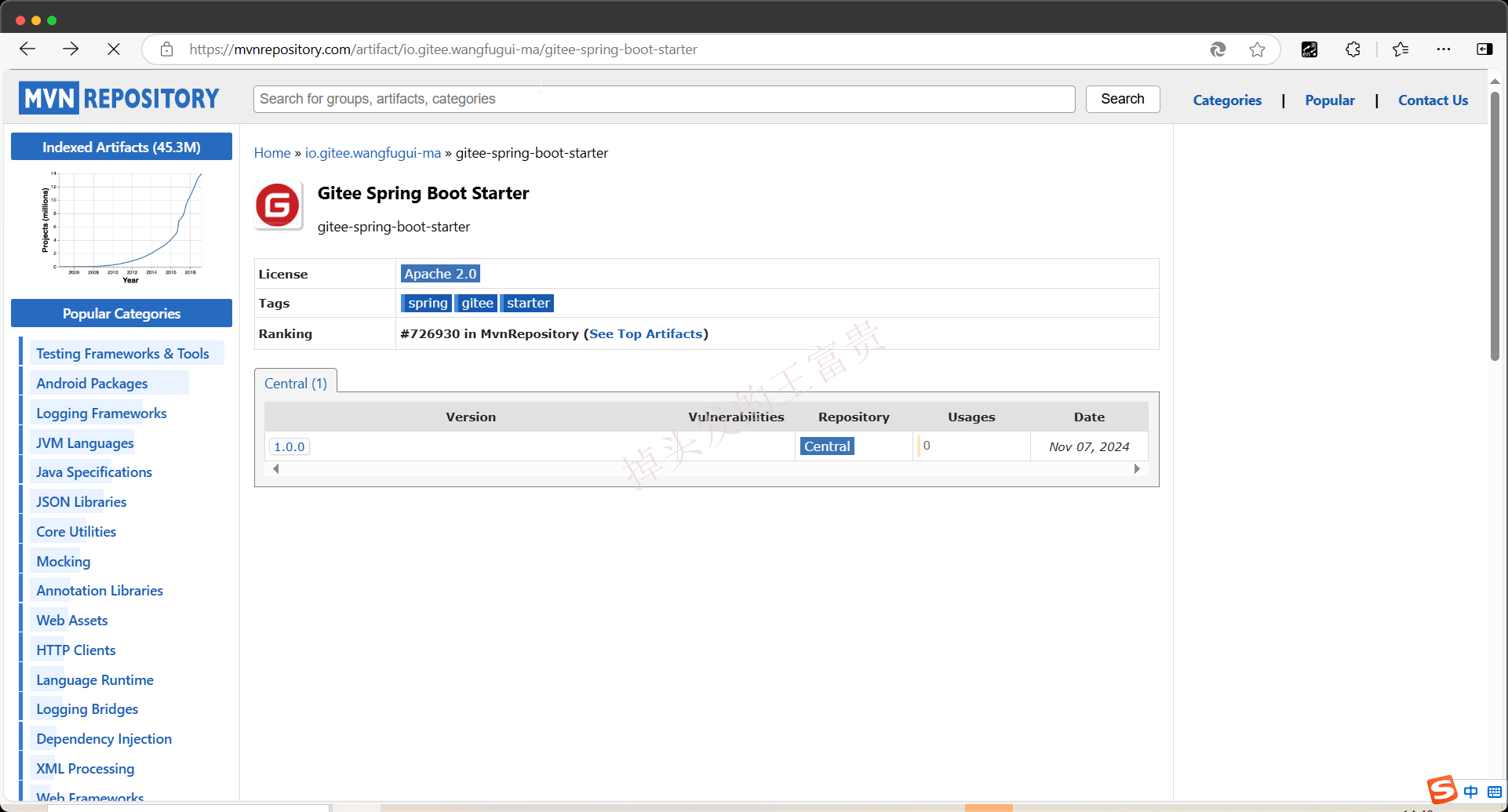Click the page vertical scrollbar thumb
This screenshot has height=812, width=1508.
[x=1495, y=226]
